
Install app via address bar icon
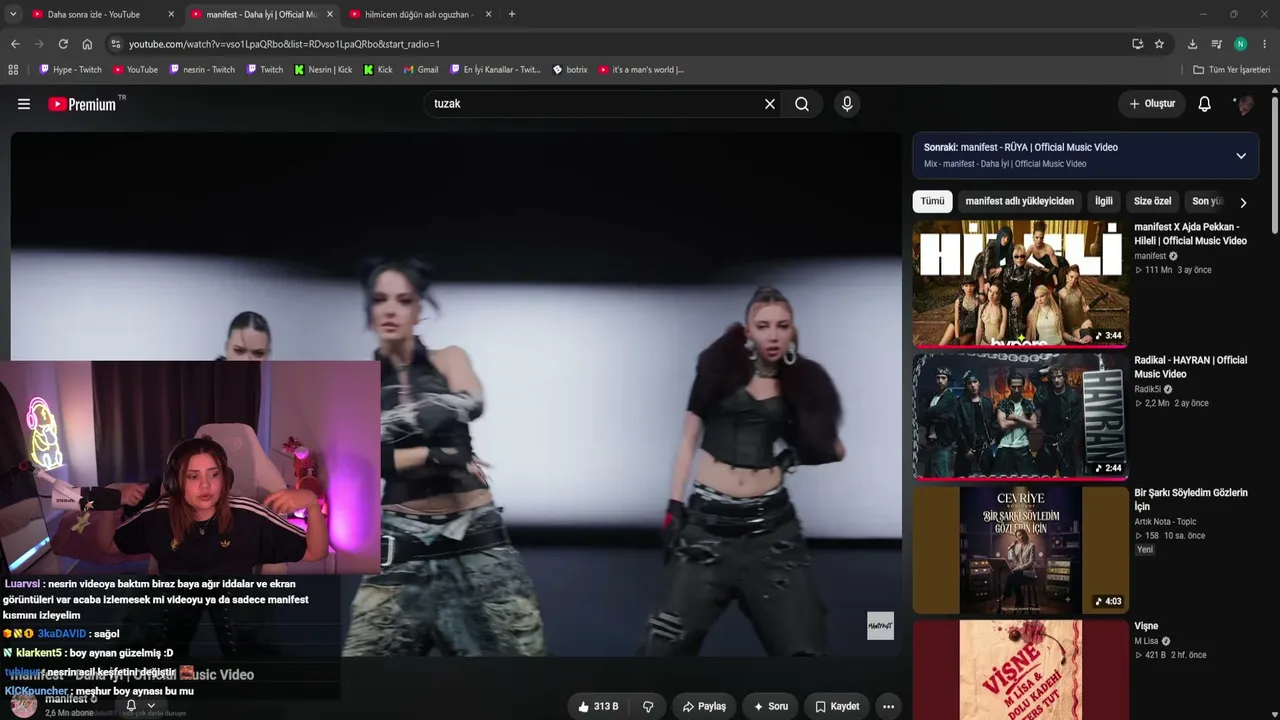tap(1137, 44)
